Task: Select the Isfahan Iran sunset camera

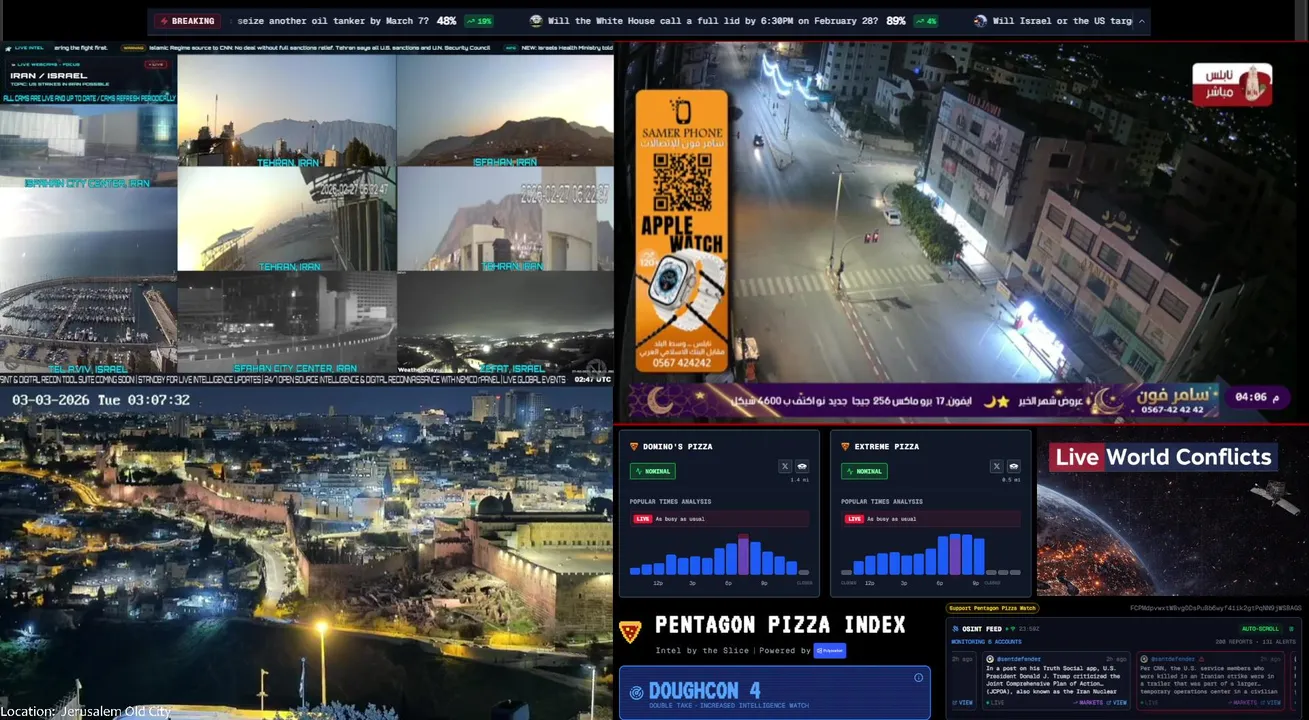Action: pyautogui.click(x=505, y=110)
